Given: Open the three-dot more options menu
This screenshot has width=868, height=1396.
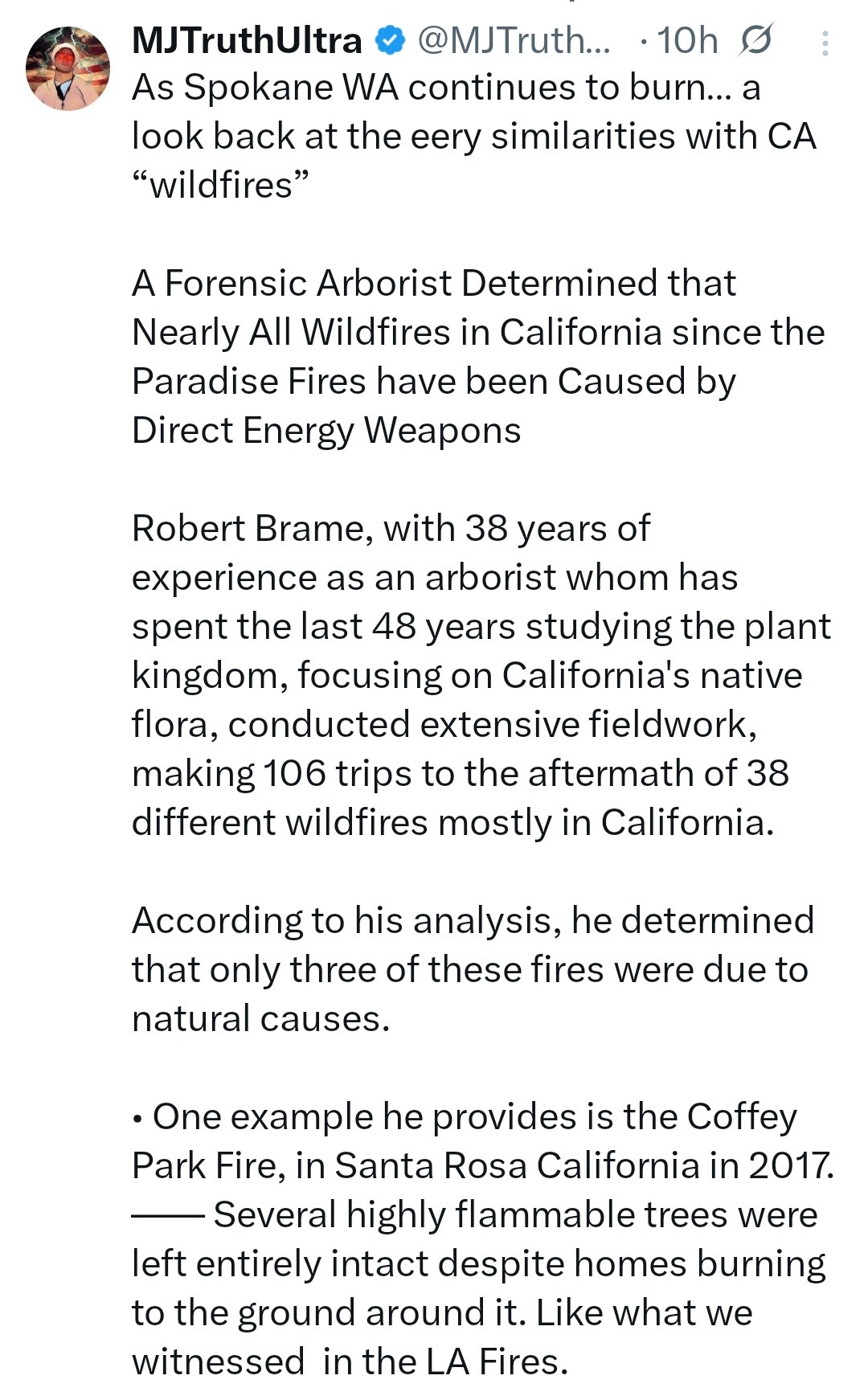Looking at the screenshot, I should pyautogui.click(x=825, y=43).
